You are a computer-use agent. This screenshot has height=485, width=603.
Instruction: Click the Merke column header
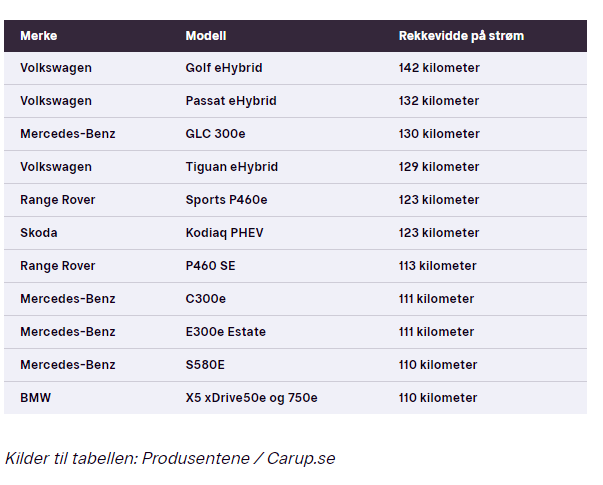click(x=38, y=36)
